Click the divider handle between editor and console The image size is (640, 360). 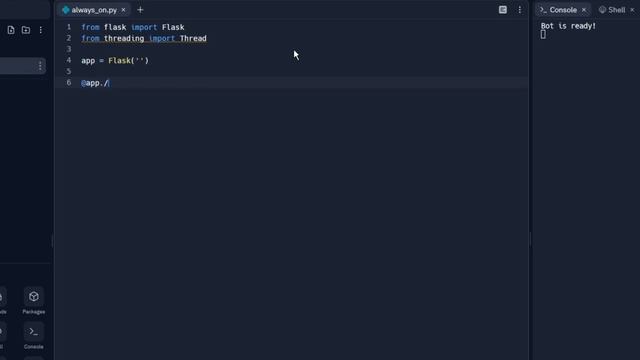pos(530,240)
